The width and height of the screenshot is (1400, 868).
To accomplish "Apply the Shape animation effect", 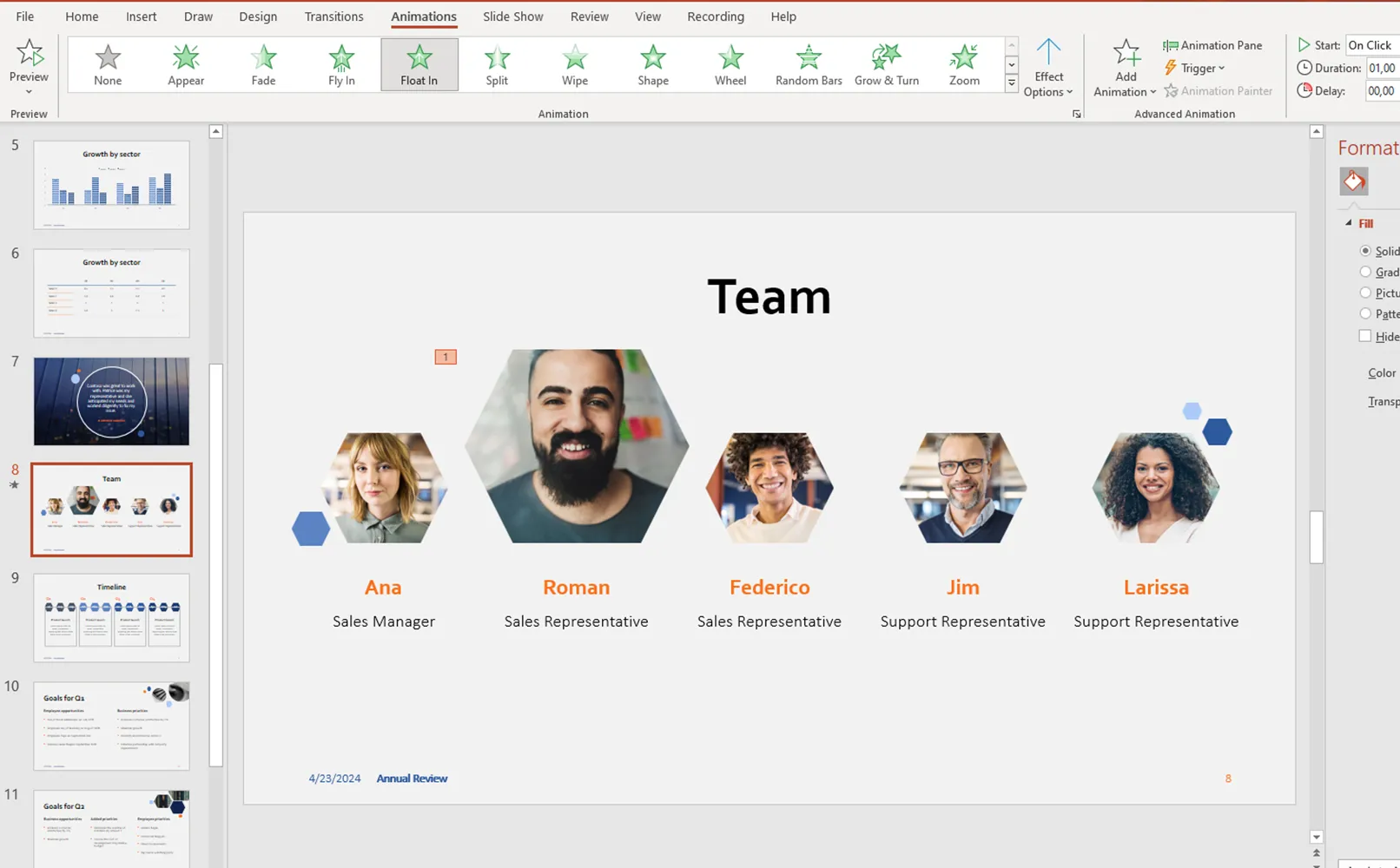I will (x=653, y=65).
